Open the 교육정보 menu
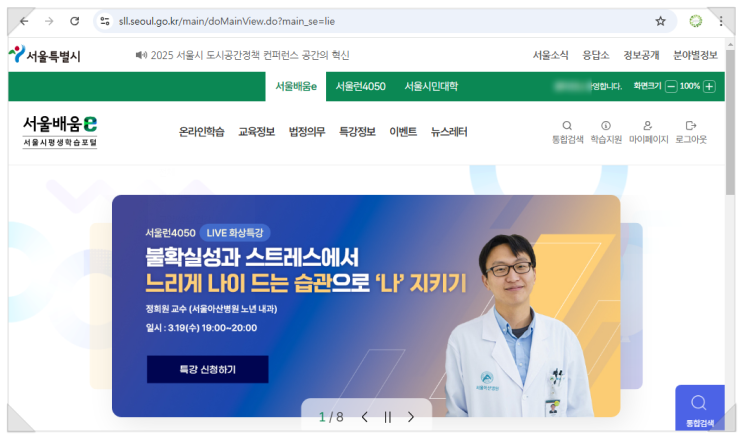This screenshot has width=743, height=439. 256,132
